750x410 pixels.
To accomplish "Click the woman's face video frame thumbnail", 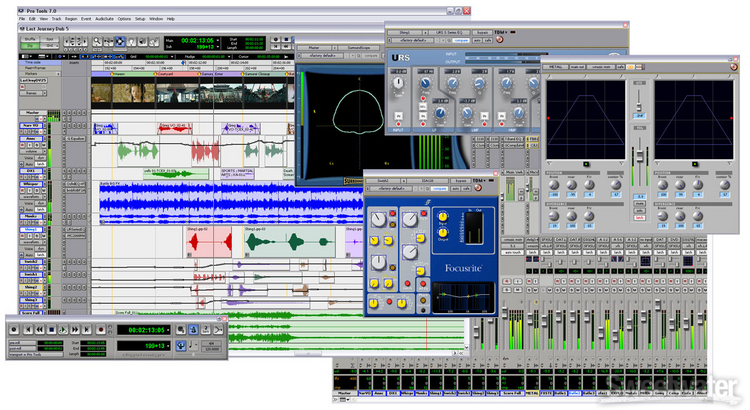I will tap(133, 93).
